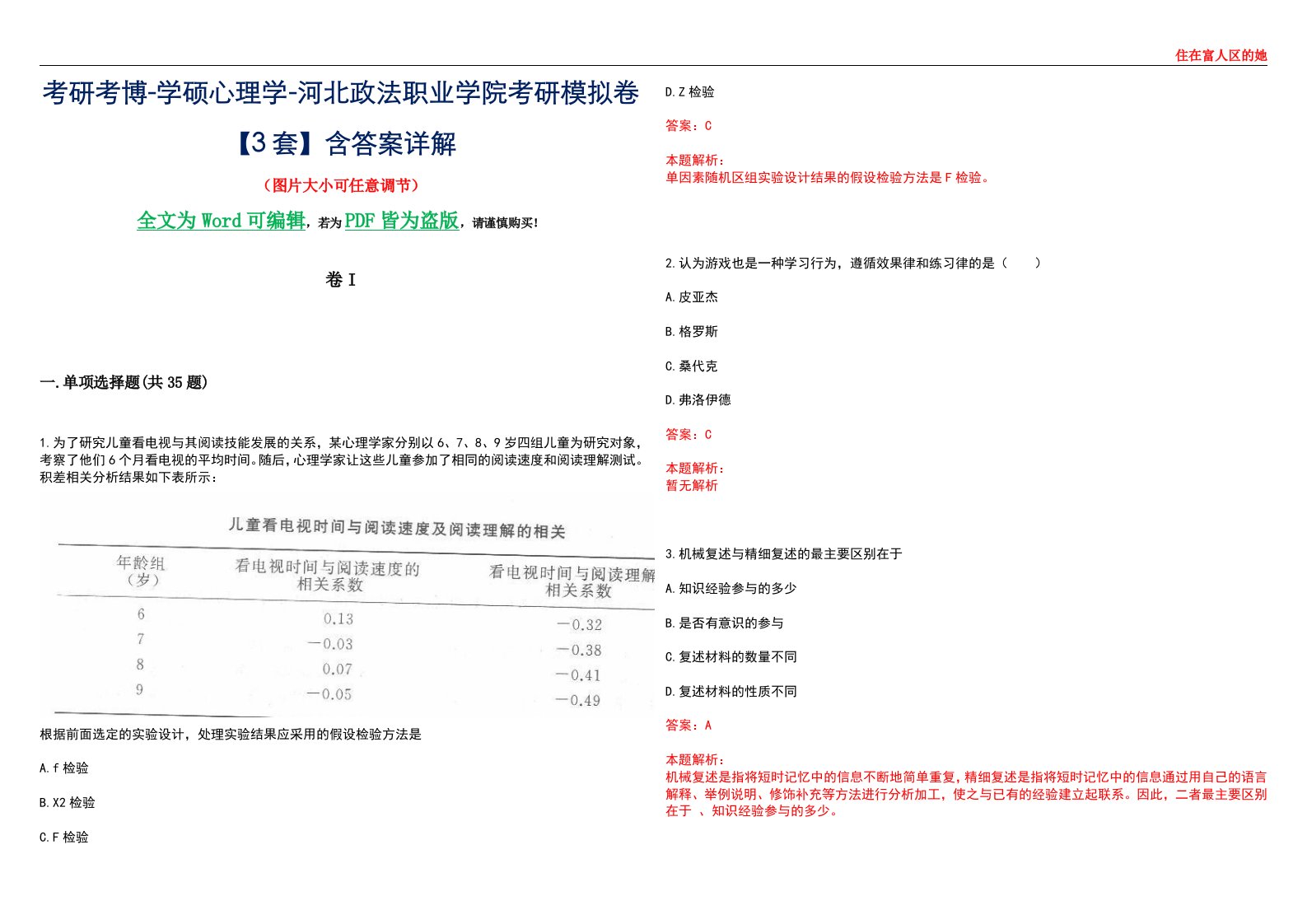The image size is (1307, 924).
Task: Select option D.弗洛伊德
Action: coord(698,400)
